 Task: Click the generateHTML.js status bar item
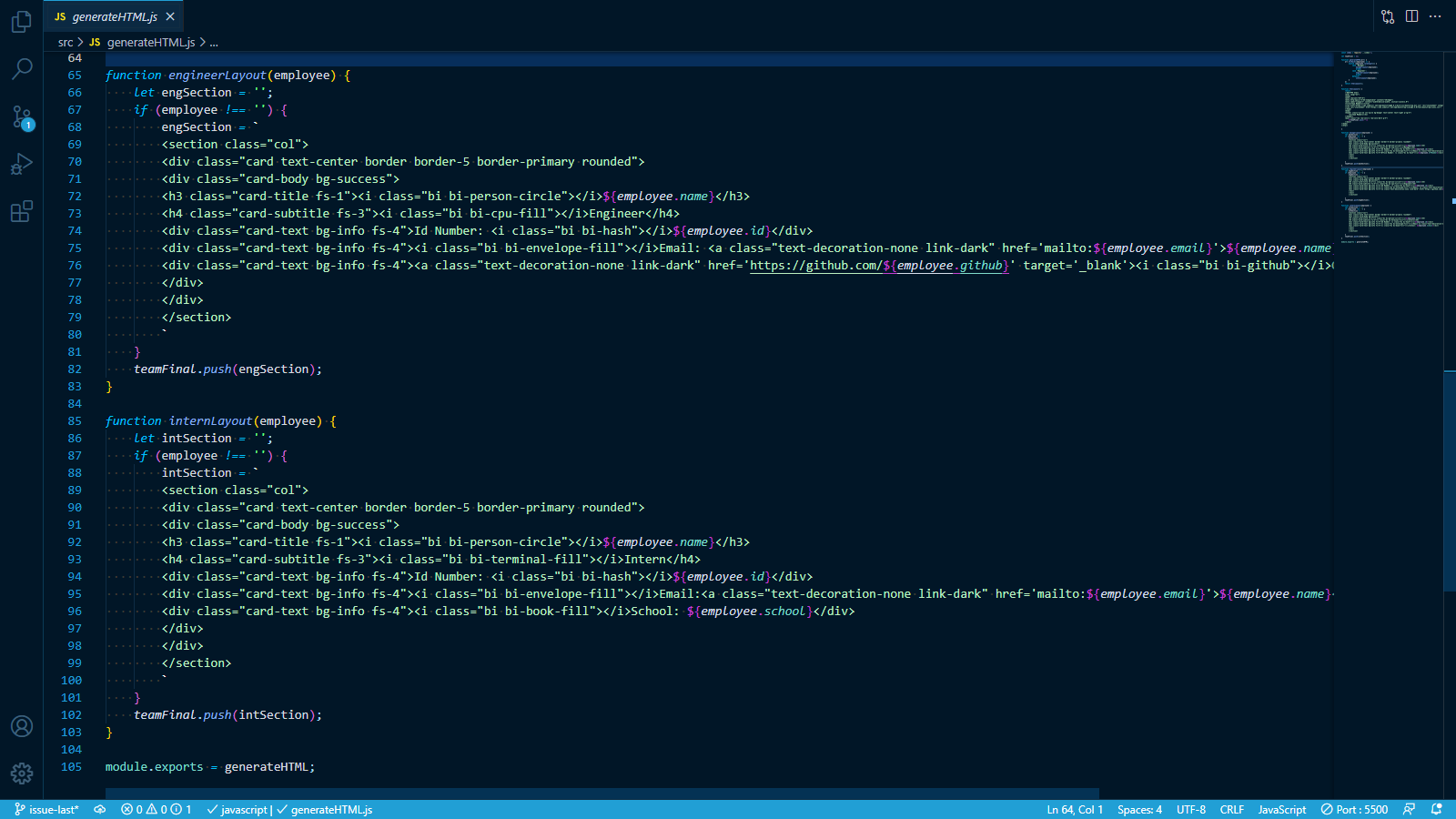point(325,809)
